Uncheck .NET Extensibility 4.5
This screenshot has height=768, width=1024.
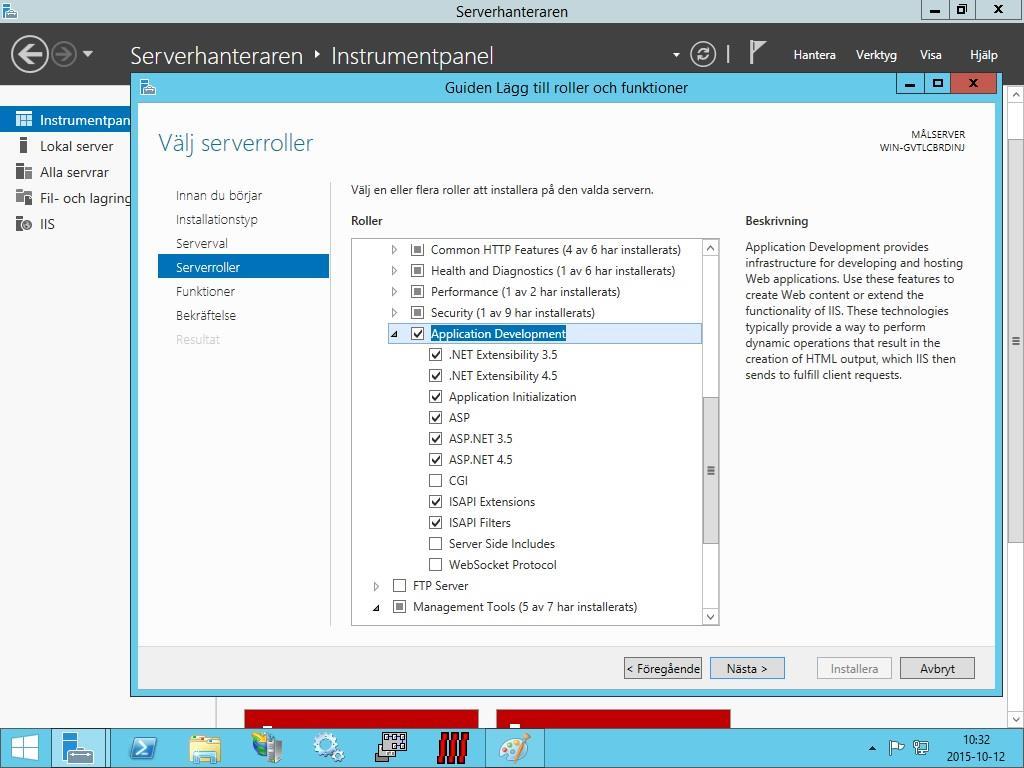(436, 376)
